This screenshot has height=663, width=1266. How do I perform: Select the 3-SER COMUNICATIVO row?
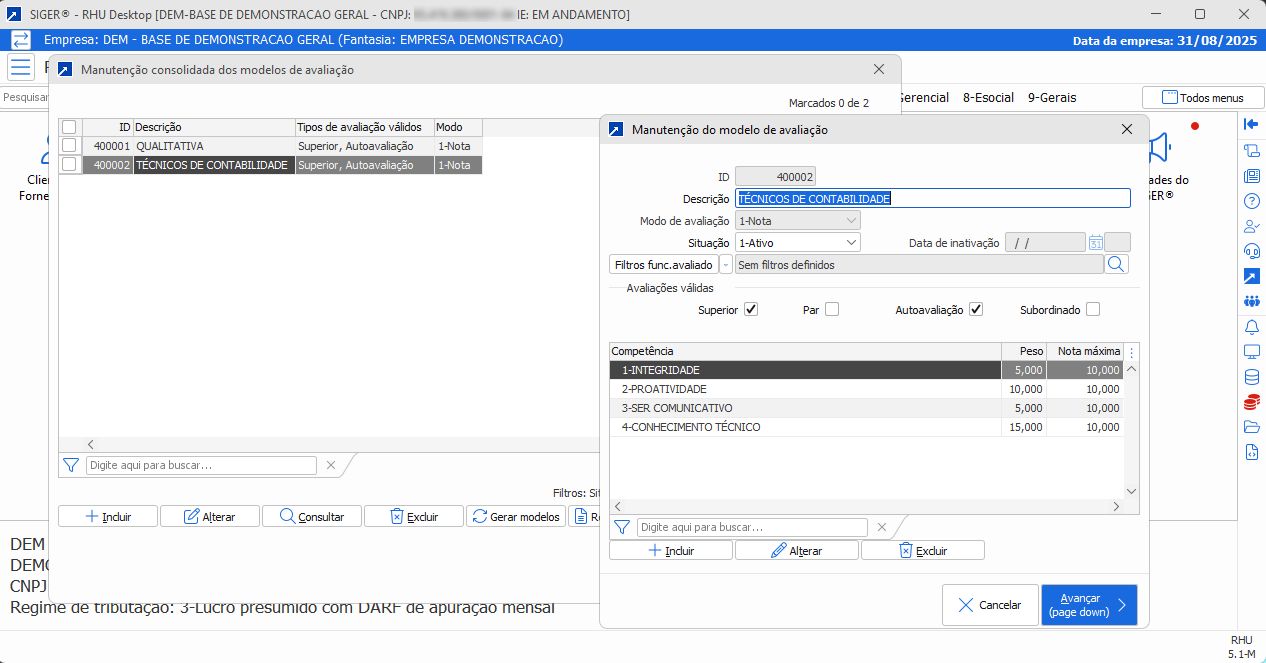(867, 408)
